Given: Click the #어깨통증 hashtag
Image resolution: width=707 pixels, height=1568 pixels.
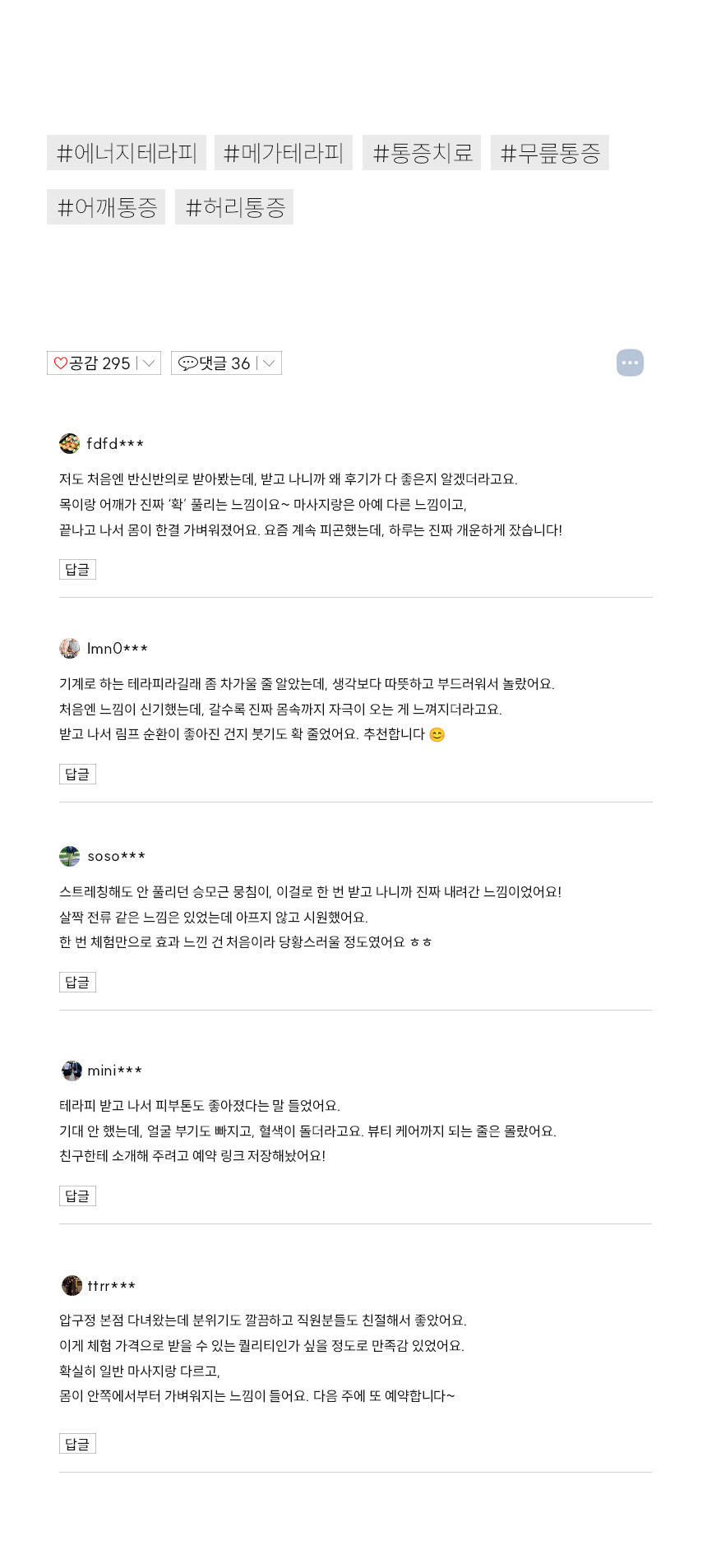Looking at the screenshot, I should [106, 207].
